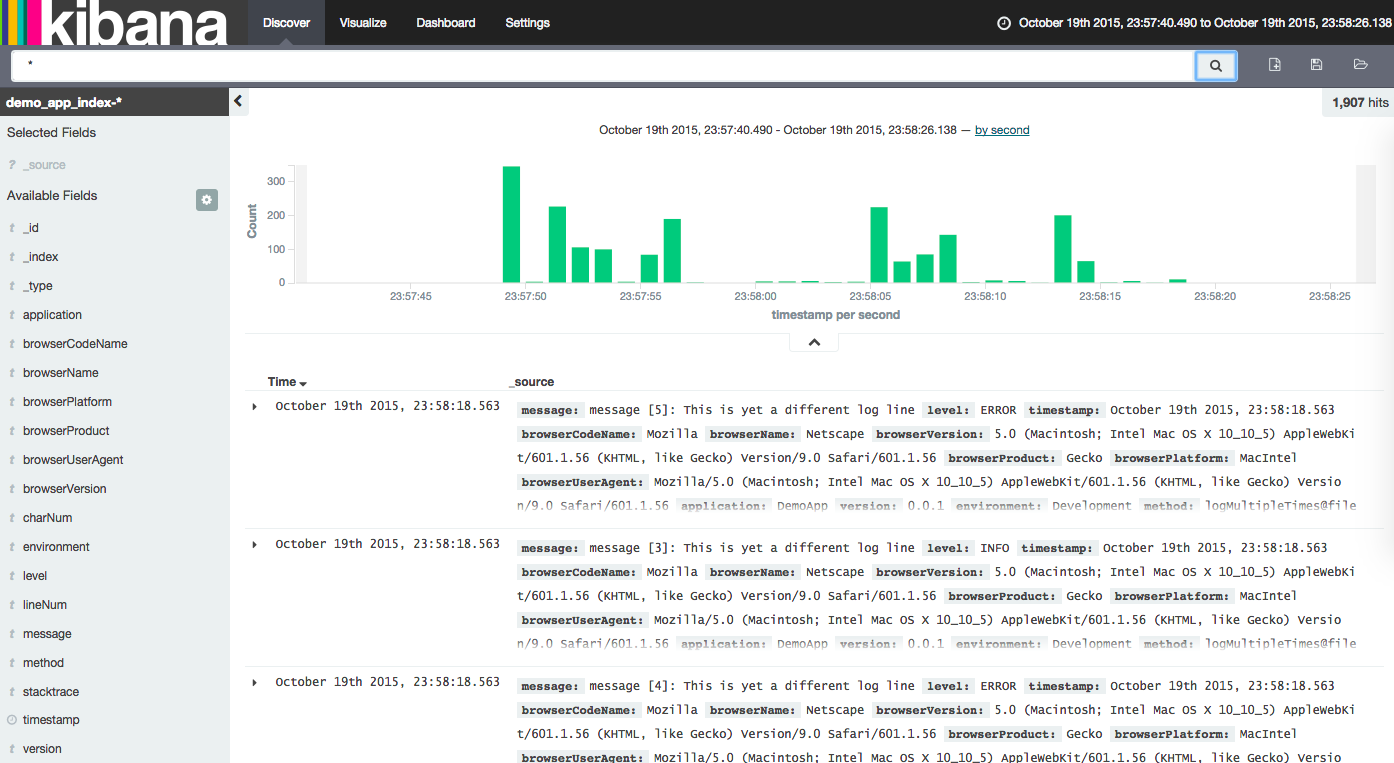The image size is (1394, 763).
Task: Open the Discover tab
Action: click(286, 22)
